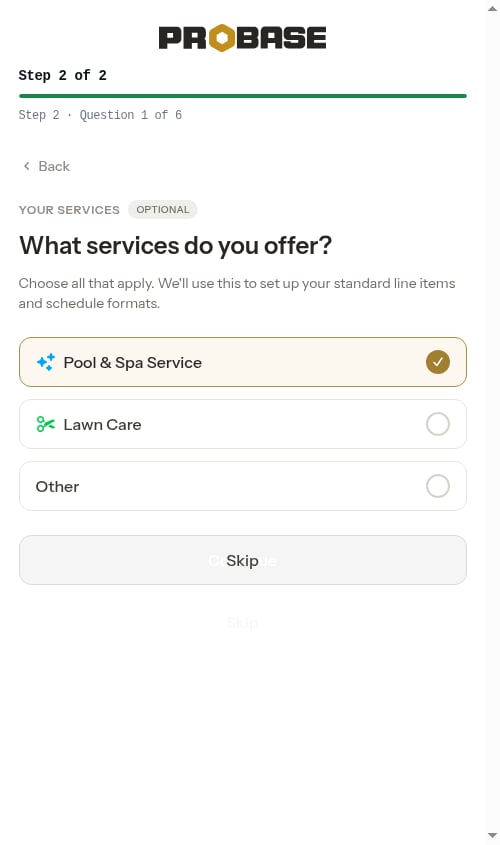The height and width of the screenshot is (845, 500).
Task: Tick the Lawn Care selection circle
Action: tap(438, 424)
